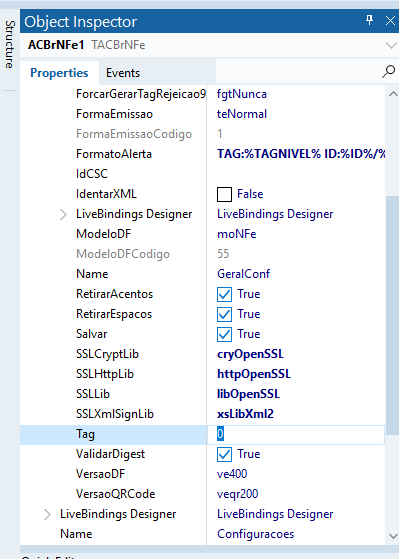The image size is (399, 559).
Task: Pin the Object Inspector panel
Action: (369, 21)
